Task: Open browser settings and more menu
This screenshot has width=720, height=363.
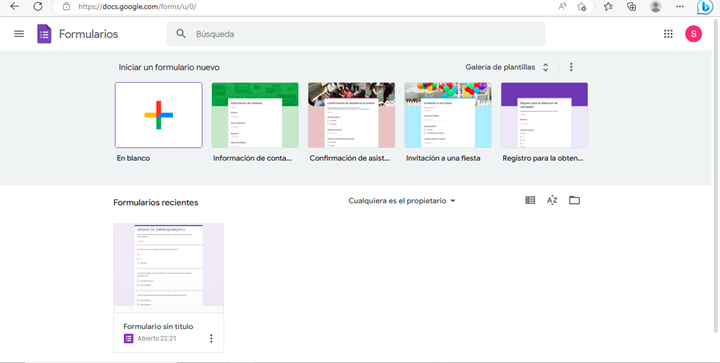Action: coord(680,6)
